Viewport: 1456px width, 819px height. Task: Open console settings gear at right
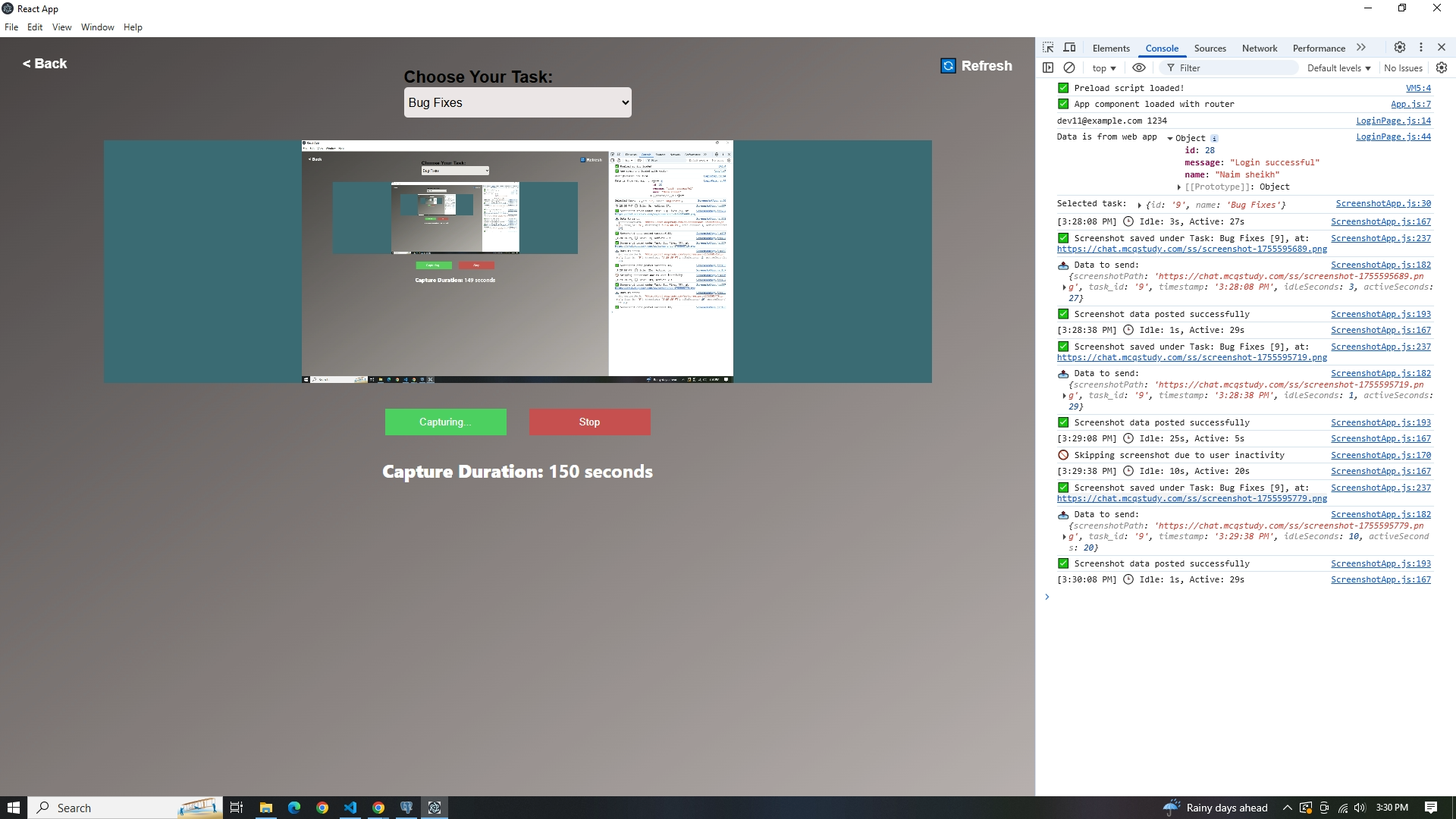(x=1442, y=67)
